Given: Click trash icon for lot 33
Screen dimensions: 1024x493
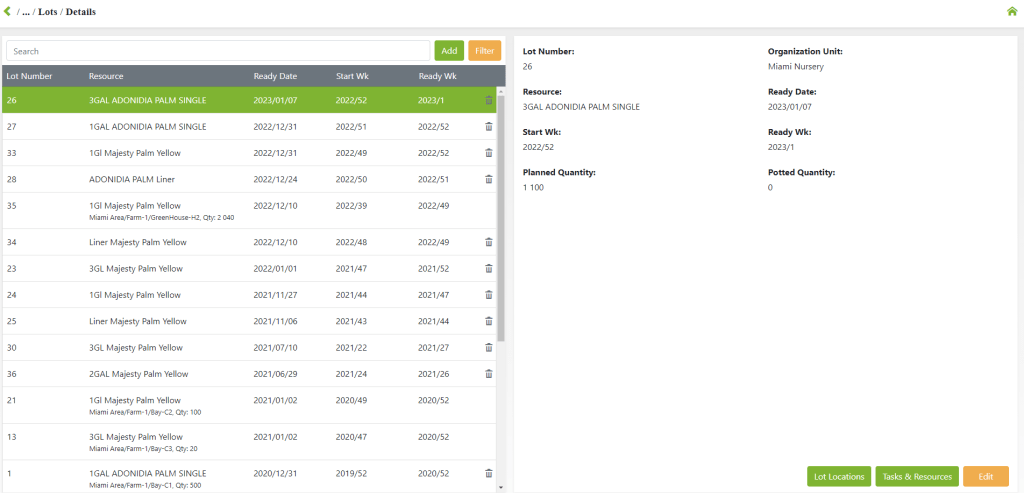Looking at the screenshot, I should tap(489, 153).
